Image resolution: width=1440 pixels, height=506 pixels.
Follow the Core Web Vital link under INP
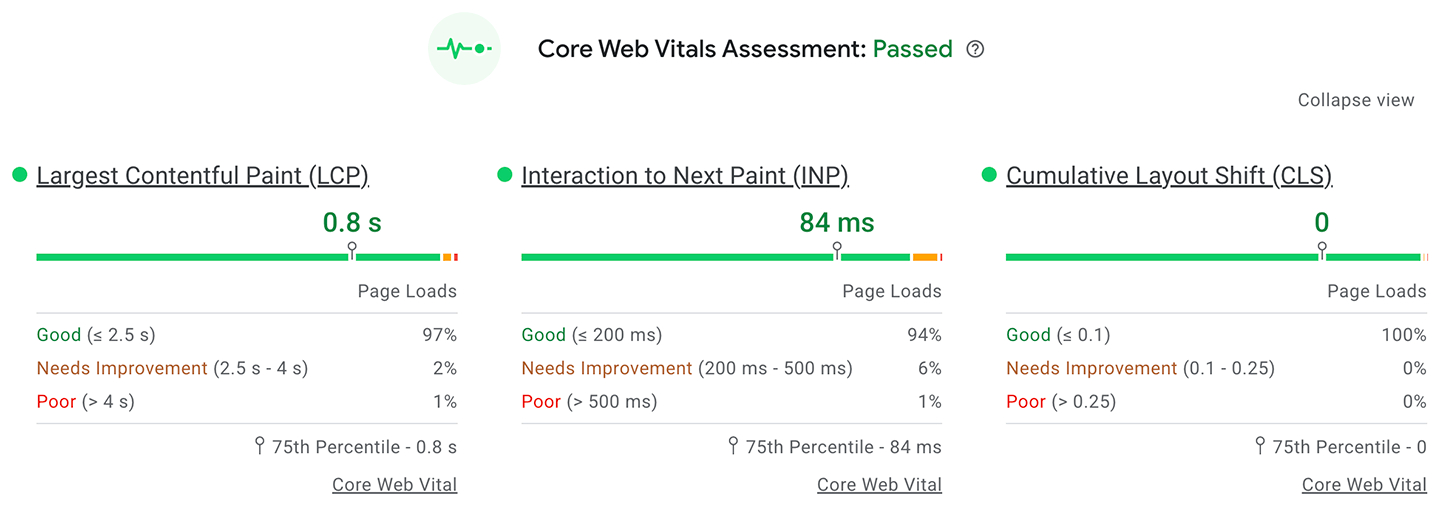[879, 485]
